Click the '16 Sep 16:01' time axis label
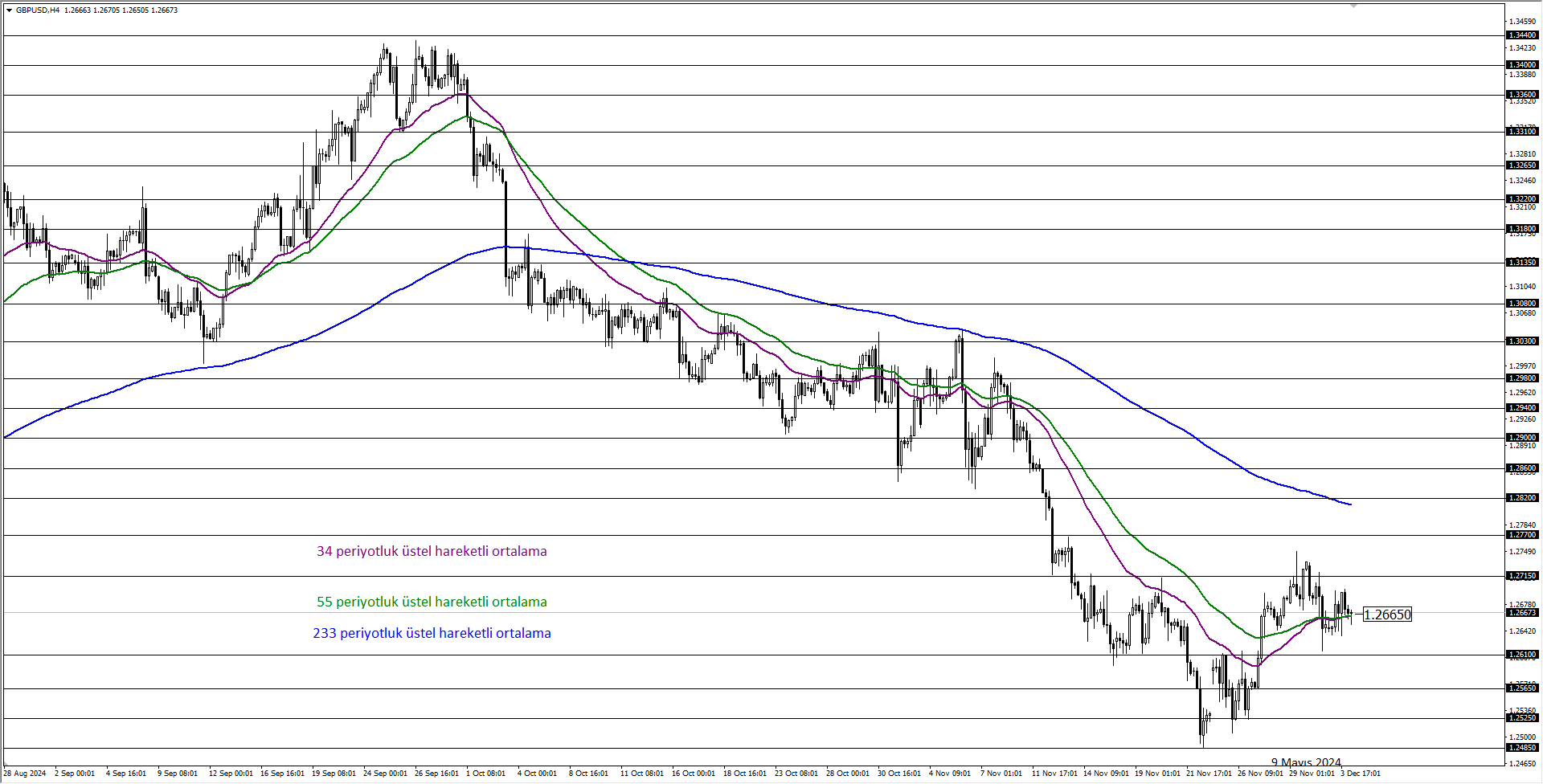Image resolution: width=1543 pixels, height=784 pixels. 282,774
